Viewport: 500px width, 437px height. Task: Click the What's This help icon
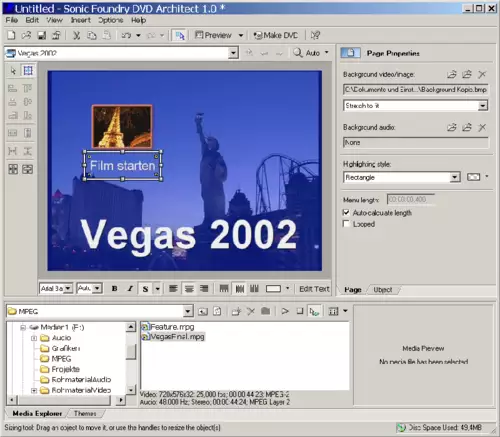[315, 35]
